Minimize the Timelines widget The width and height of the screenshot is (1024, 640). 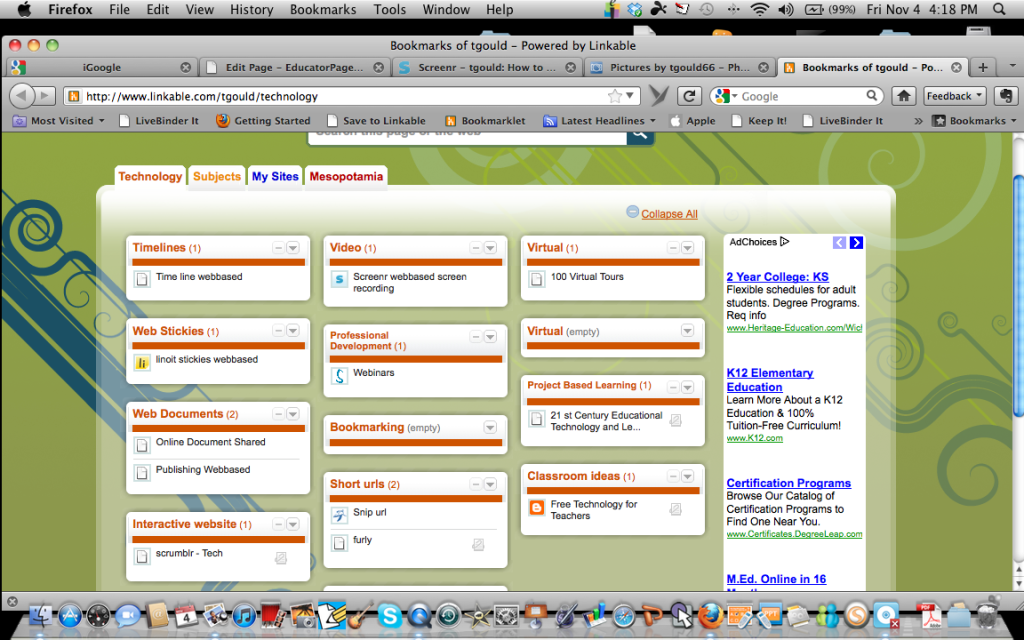278,248
